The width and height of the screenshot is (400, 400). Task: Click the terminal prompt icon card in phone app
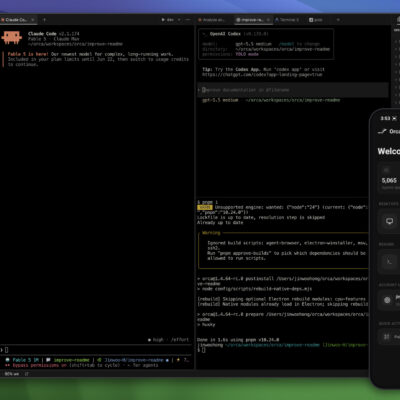click(389, 262)
